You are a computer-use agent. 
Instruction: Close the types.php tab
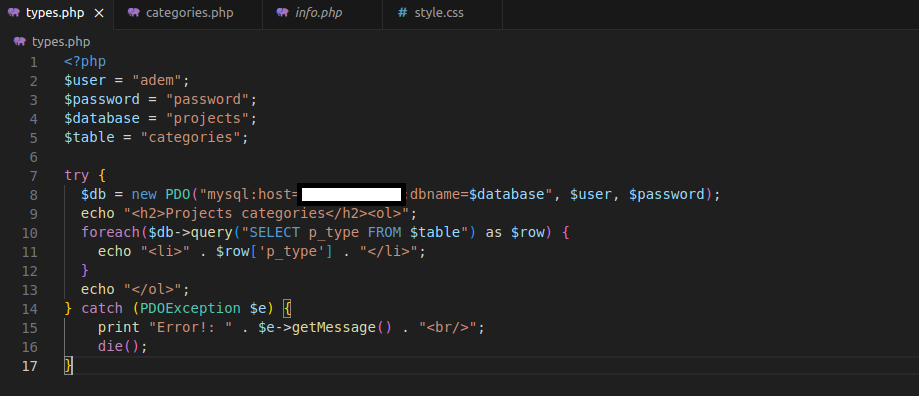click(99, 13)
